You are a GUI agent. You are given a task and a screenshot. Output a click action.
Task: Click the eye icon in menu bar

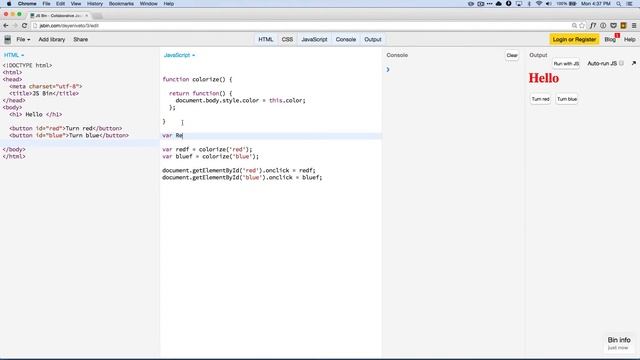(471, 4)
